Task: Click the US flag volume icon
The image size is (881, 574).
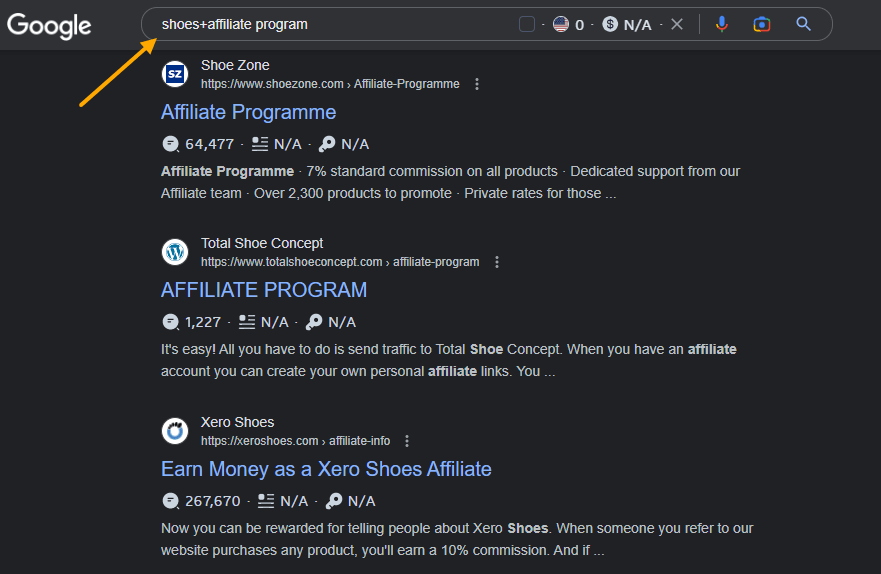Action: (x=561, y=24)
